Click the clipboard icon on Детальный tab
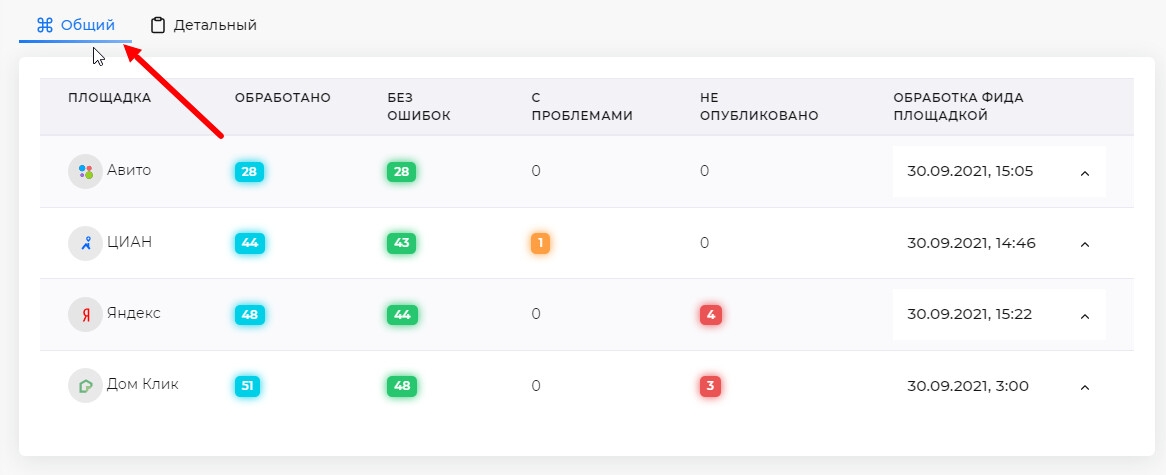This screenshot has height=475, width=1166. pyautogui.click(x=158, y=25)
